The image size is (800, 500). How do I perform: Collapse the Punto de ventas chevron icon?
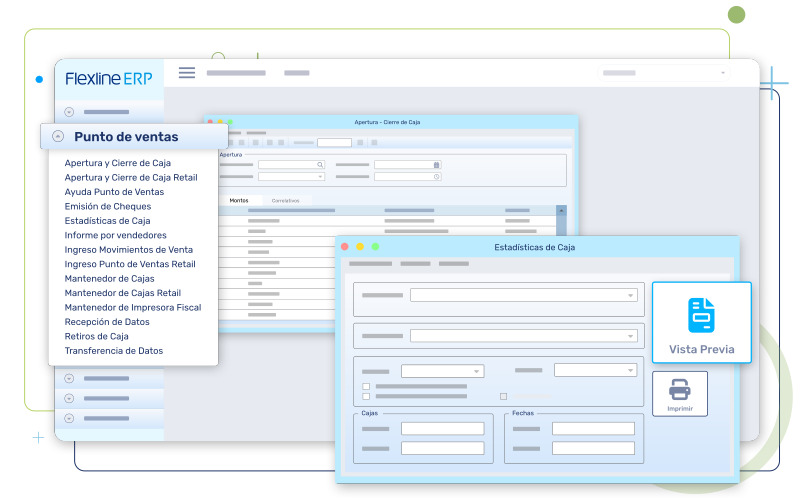pyautogui.click(x=58, y=137)
